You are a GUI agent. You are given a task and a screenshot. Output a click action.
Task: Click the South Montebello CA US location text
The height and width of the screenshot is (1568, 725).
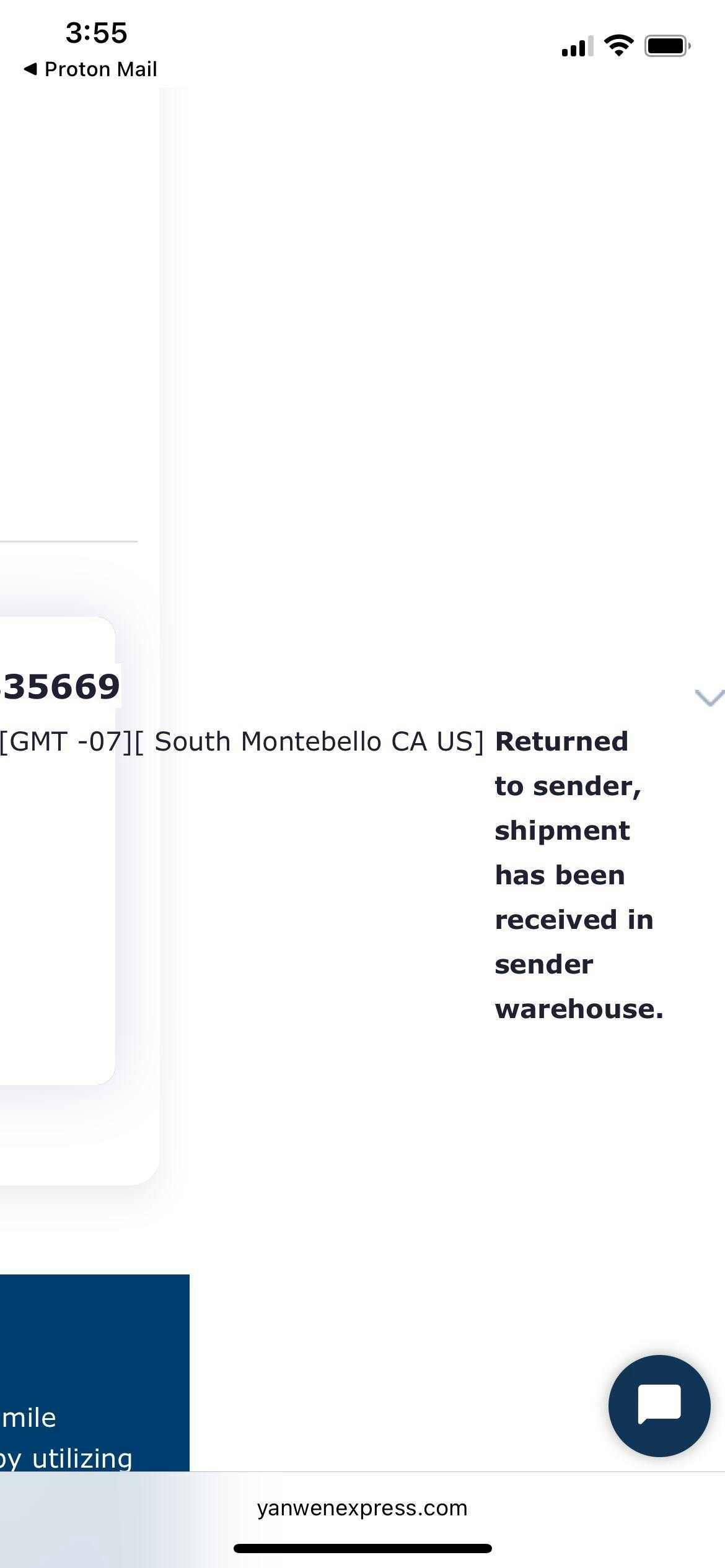[319, 741]
